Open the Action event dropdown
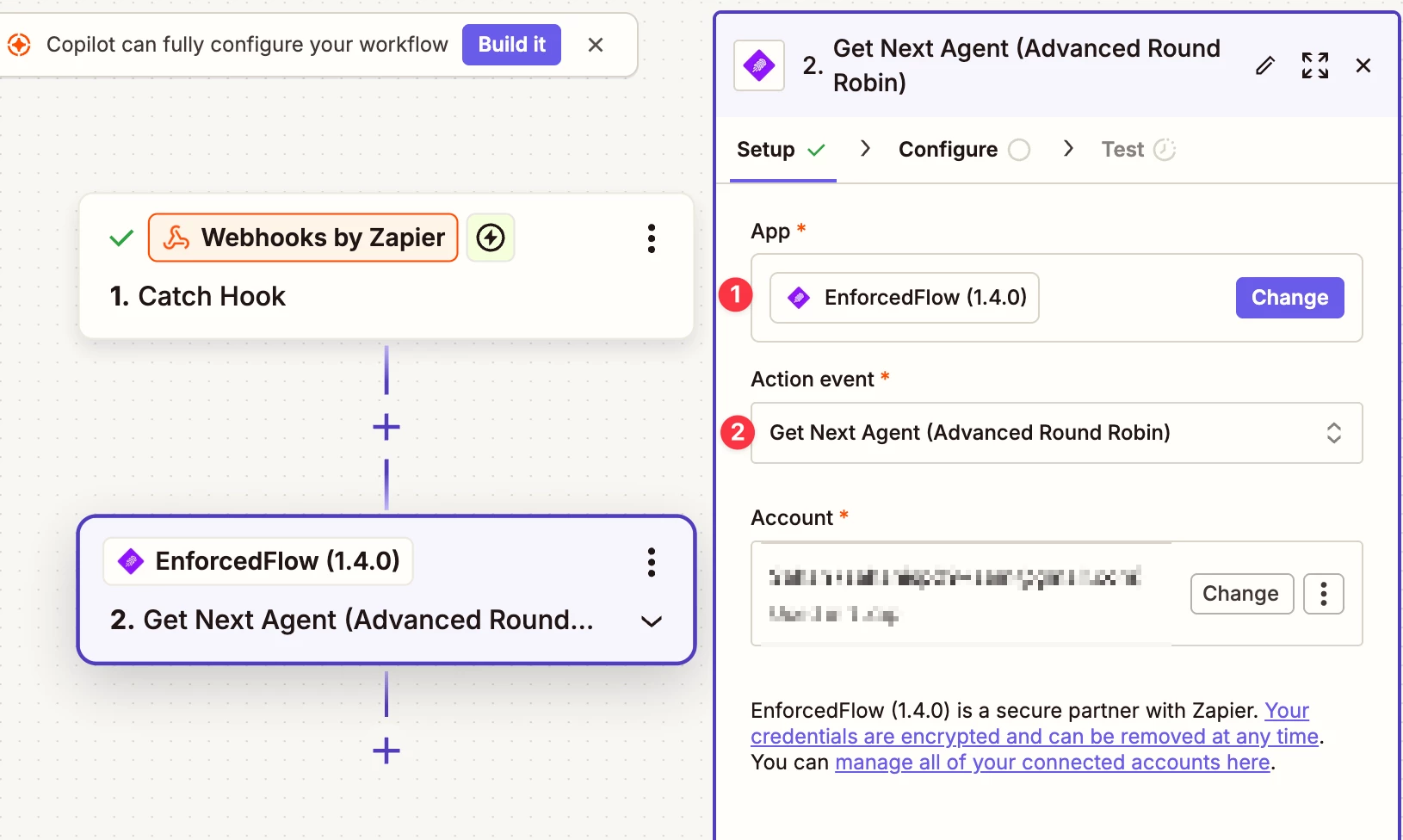Image resolution: width=1403 pixels, height=840 pixels. [1057, 433]
